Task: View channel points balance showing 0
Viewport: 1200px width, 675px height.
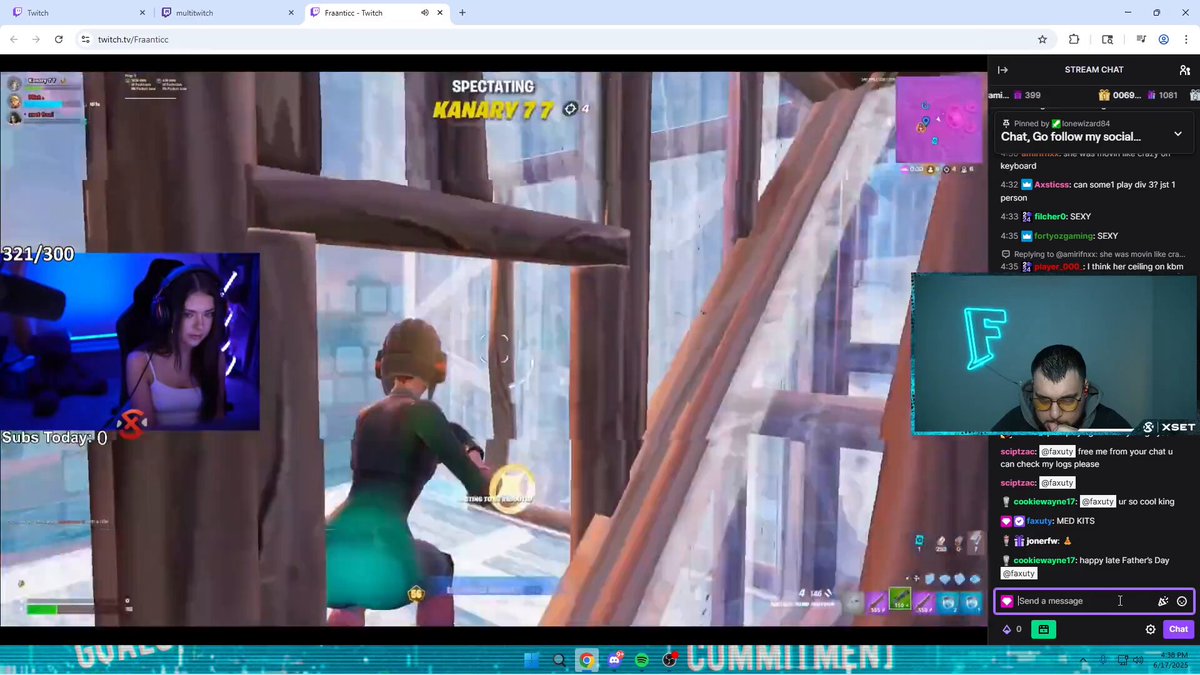Action: click(x=1012, y=629)
